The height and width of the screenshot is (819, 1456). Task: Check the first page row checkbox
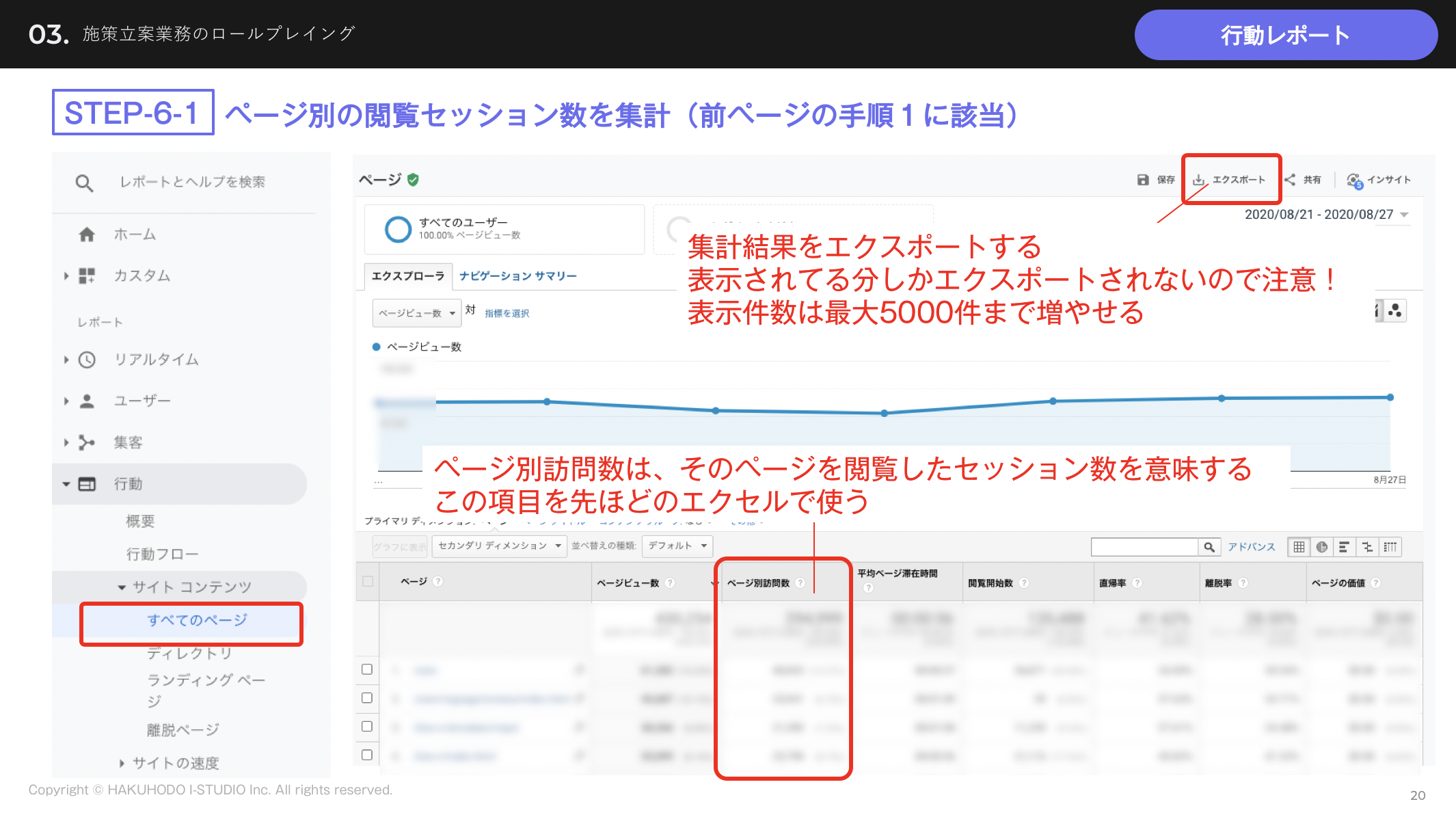coord(367,669)
